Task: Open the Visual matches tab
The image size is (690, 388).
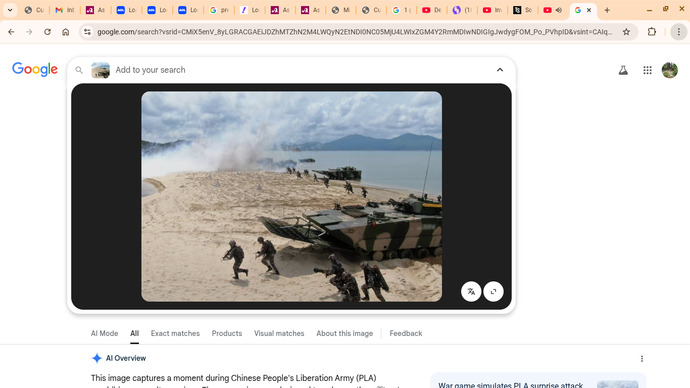Action: [x=279, y=333]
